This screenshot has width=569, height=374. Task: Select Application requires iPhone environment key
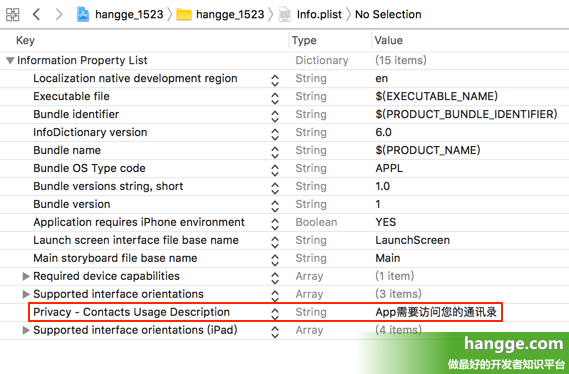pyautogui.click(x=139, y=222)
